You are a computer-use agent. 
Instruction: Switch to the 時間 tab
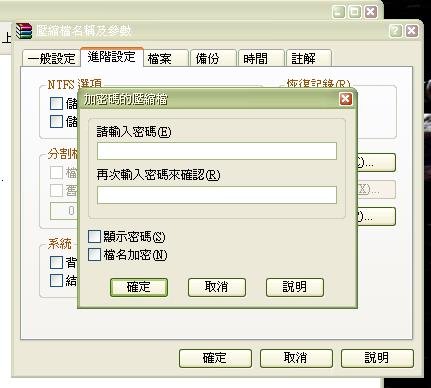261,59
